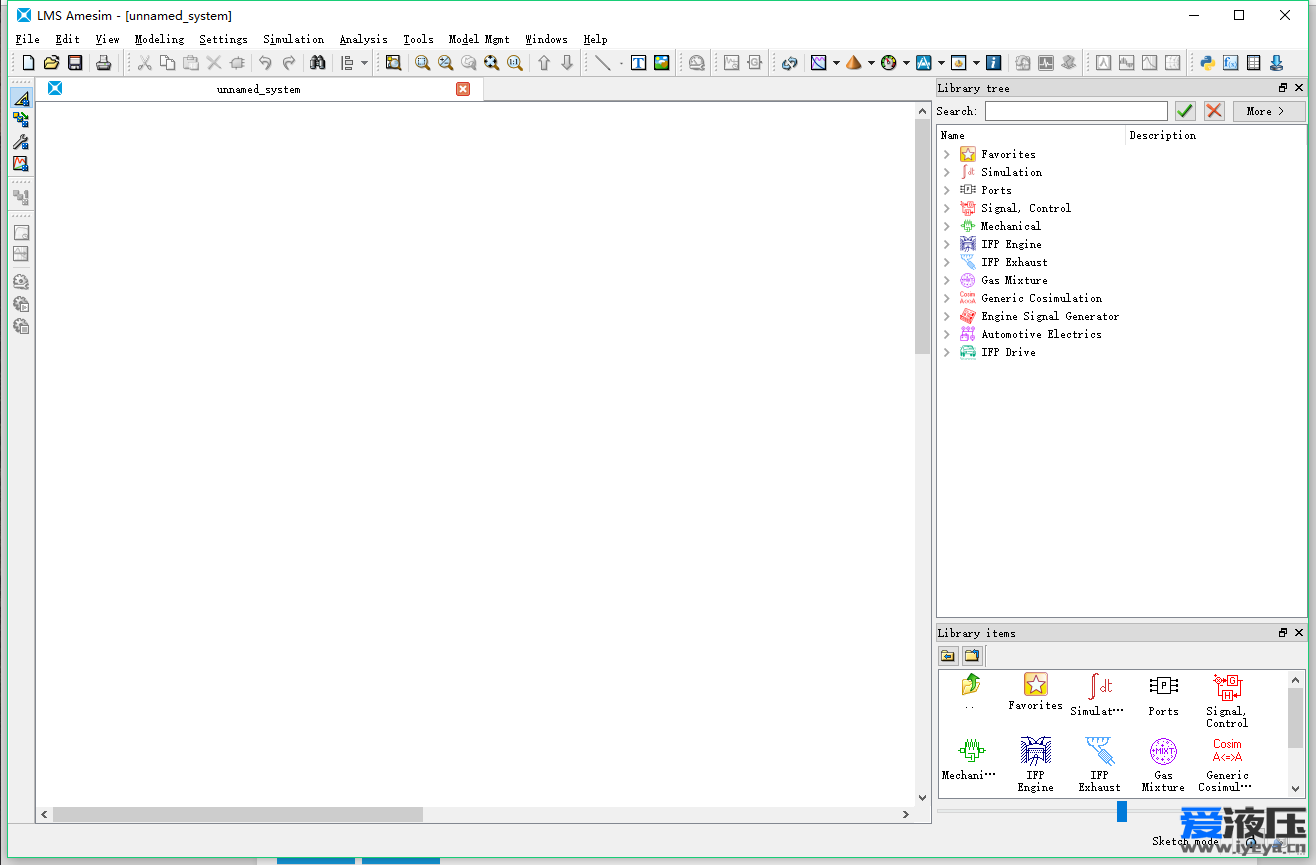Close the unnamed_system tab

pyautogui.click(x=463, y=89)
